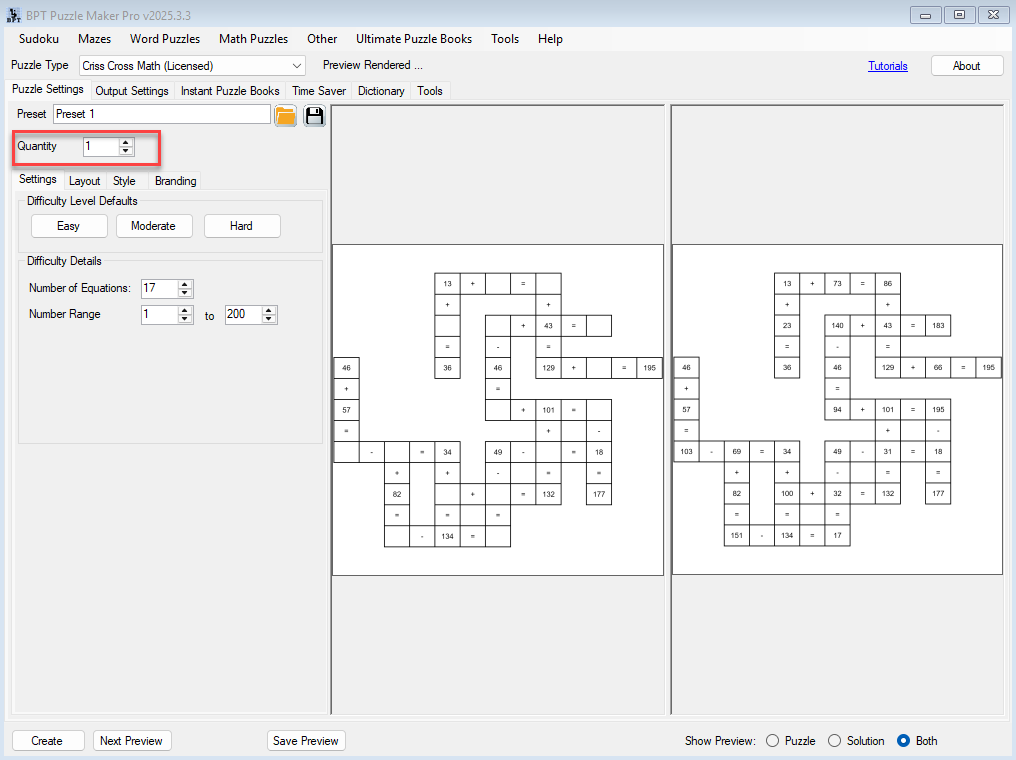Screen dimensions: 1016x760
Task: Click the Hard difficulty button
Action: (241, 226)
